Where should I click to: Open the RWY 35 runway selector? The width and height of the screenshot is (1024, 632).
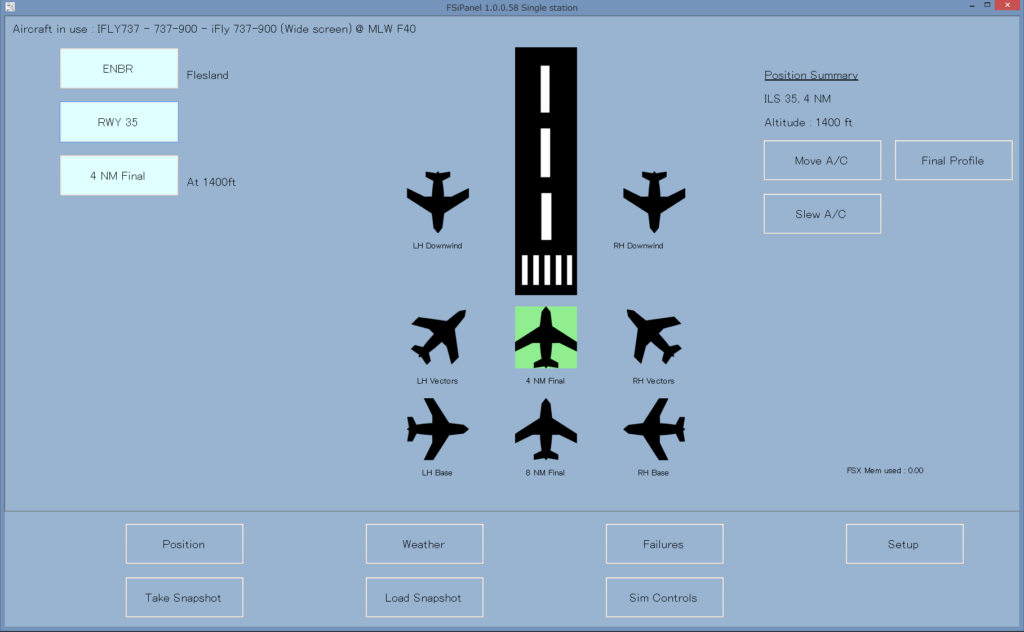click(x=118, y=121)
